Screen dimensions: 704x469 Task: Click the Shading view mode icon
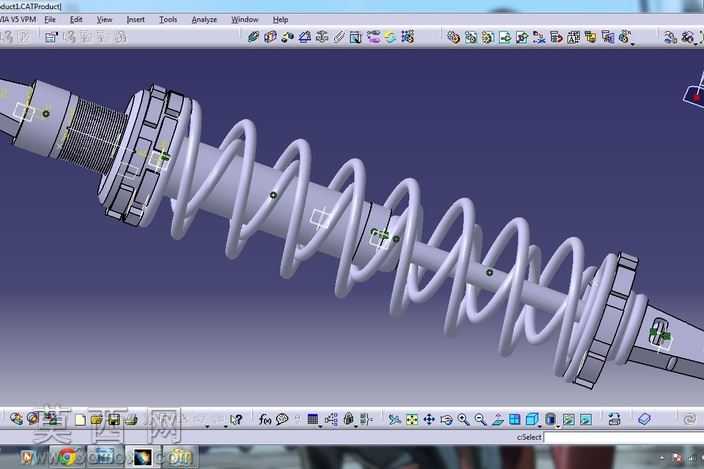tap(550, 420)
